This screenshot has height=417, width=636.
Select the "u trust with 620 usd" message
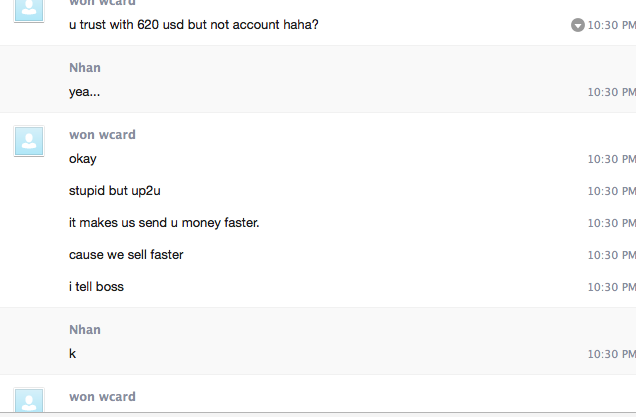(x=194, y=25)
